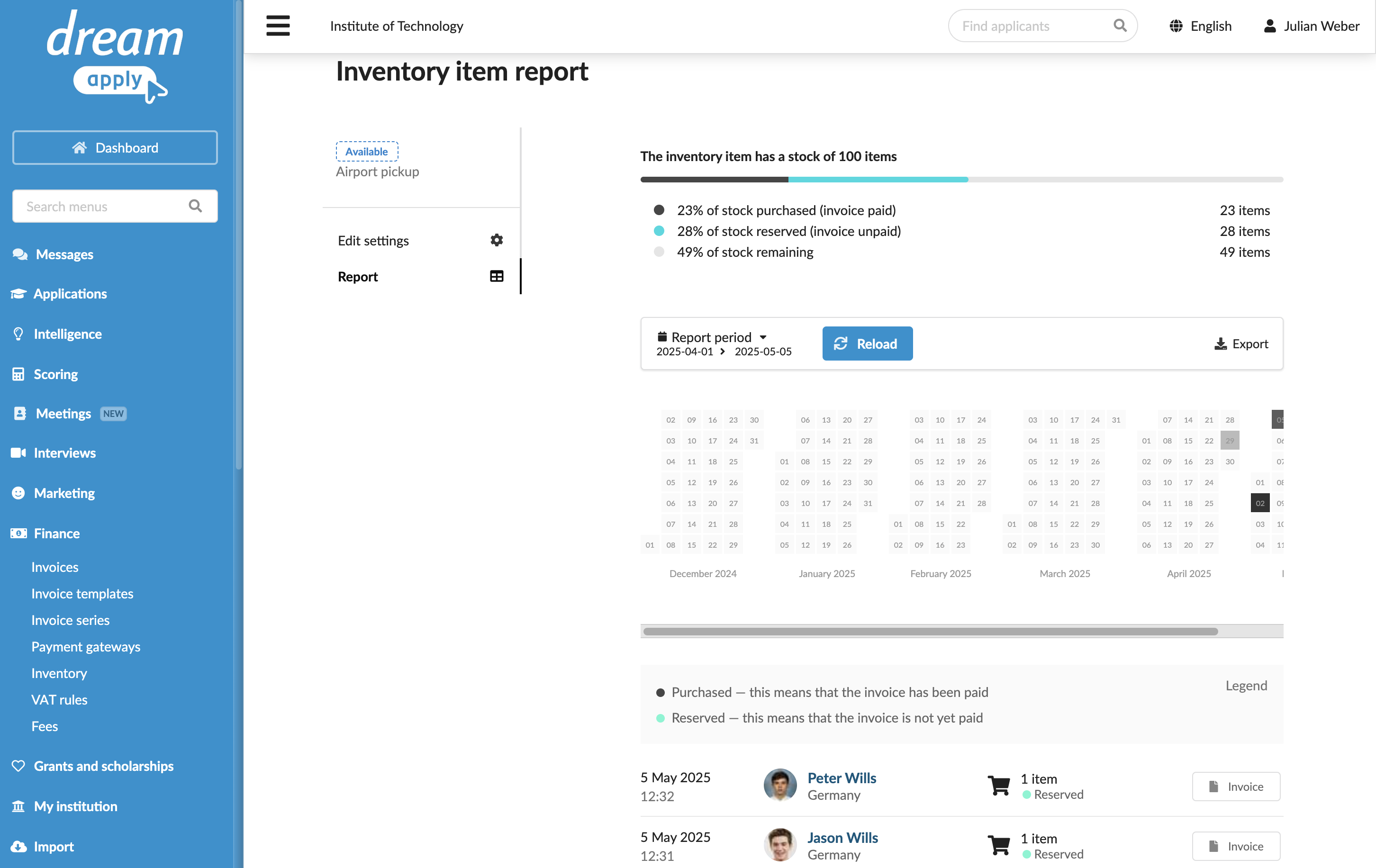Click the Dashboard home icon
The image size is (1376, 868).
(x=80, y=148)
